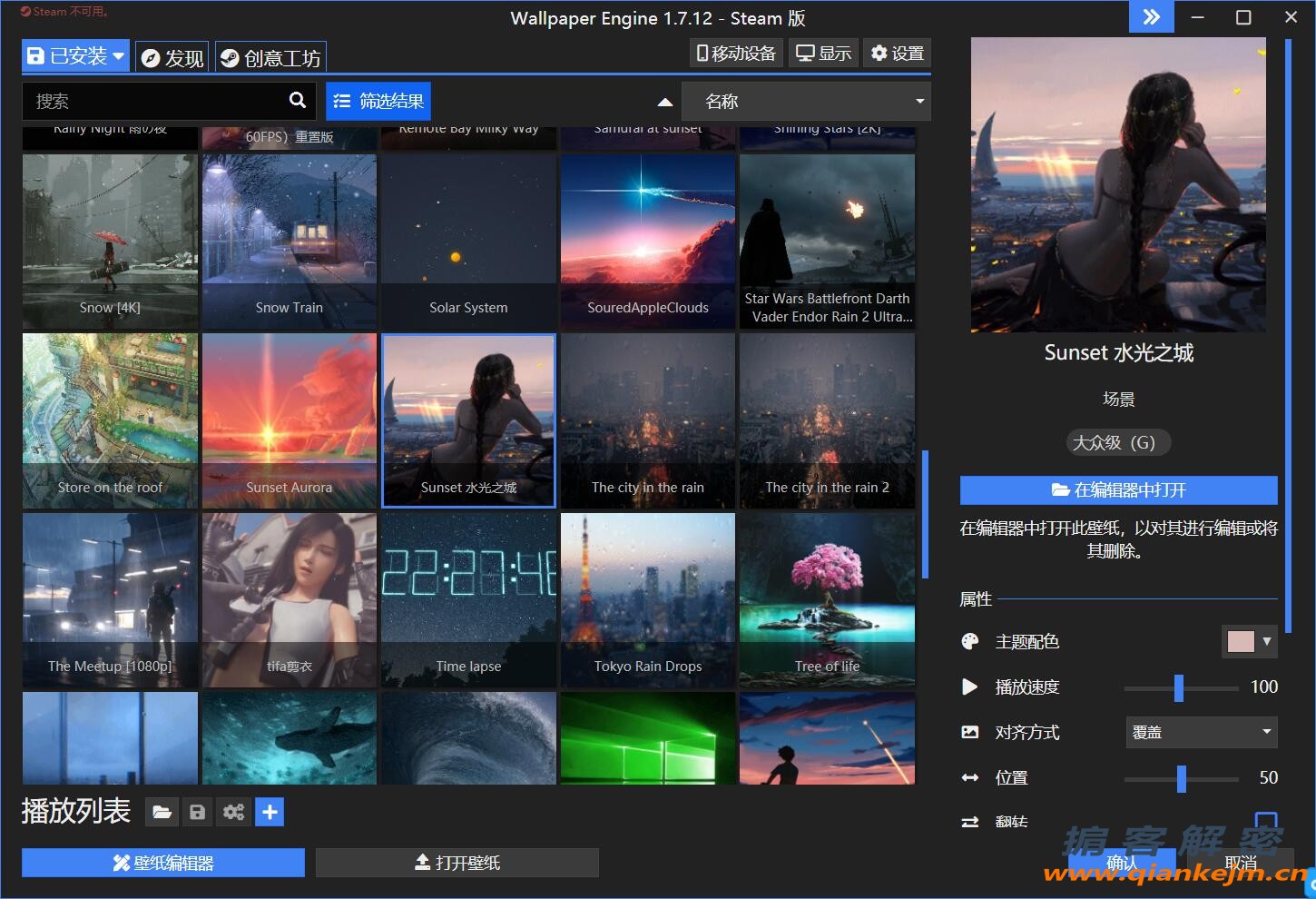Click the 播放速度 value 100
This screenshot has width=1316, height=899.
pos(1263,687)
